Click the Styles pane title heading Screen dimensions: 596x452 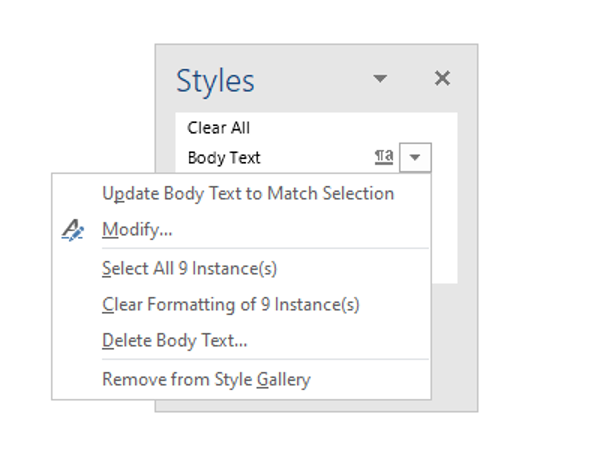coord(215,81)
